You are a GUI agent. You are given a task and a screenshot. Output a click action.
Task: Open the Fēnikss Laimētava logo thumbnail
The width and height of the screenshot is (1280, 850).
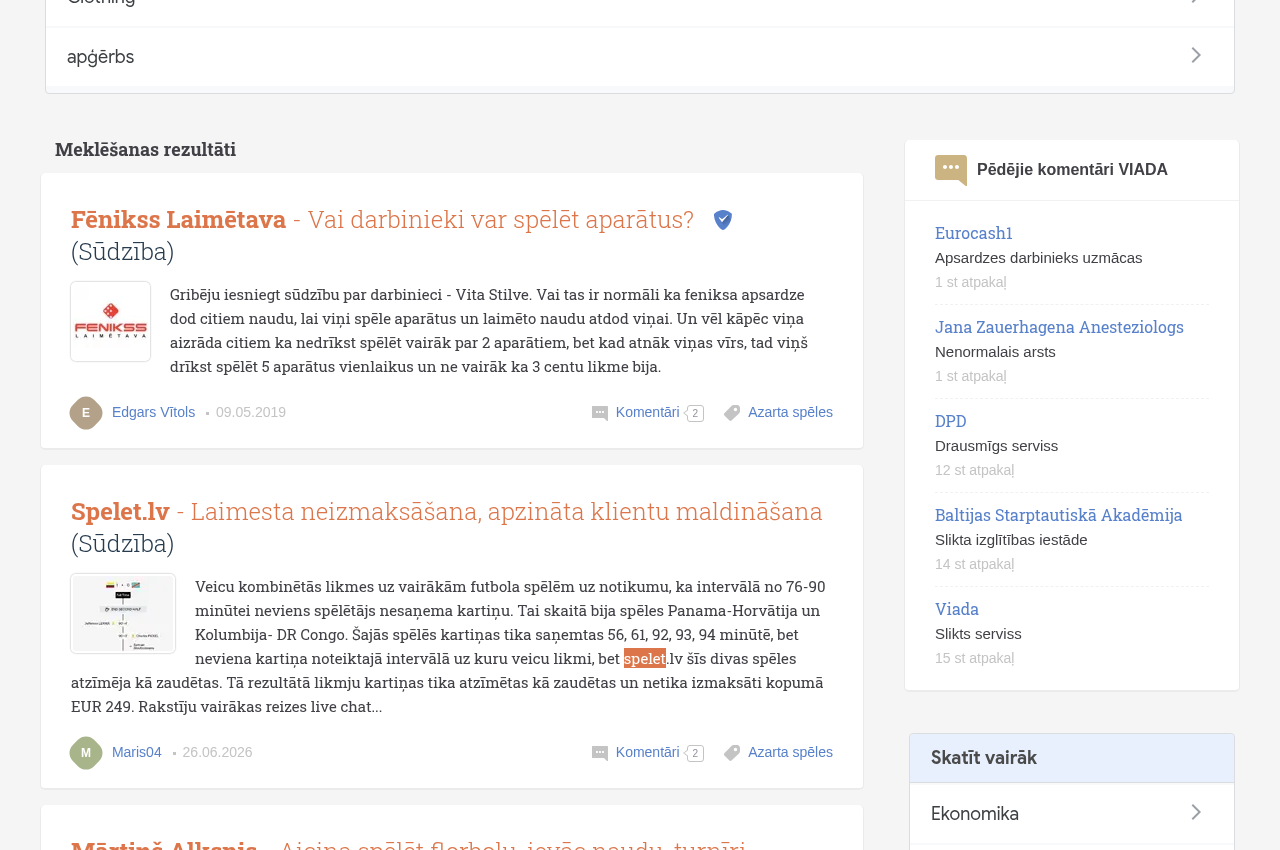coord(111,321)
